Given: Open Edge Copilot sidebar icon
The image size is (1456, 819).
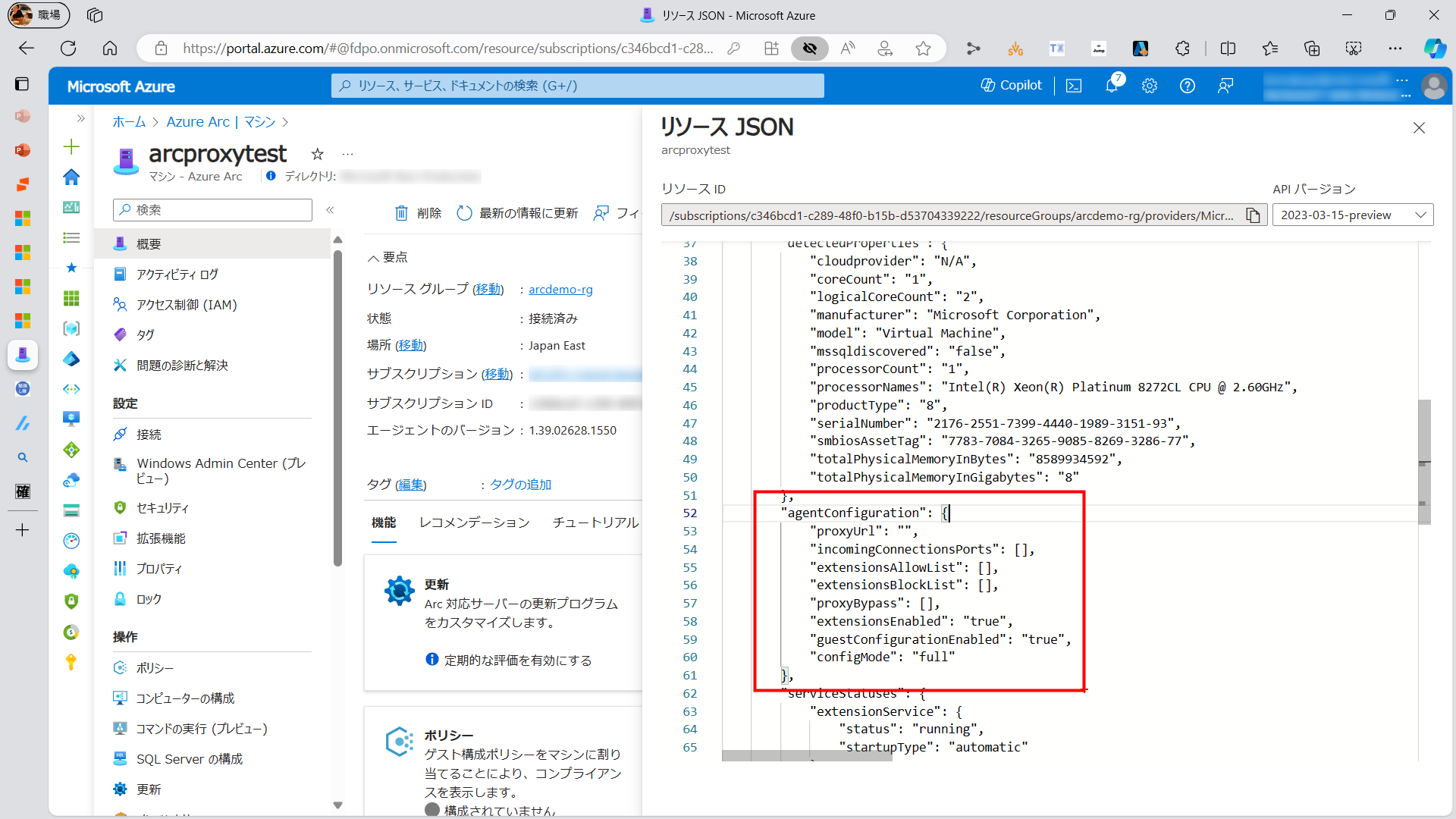Looking at the screenshot, I should tap(1434, 49).
